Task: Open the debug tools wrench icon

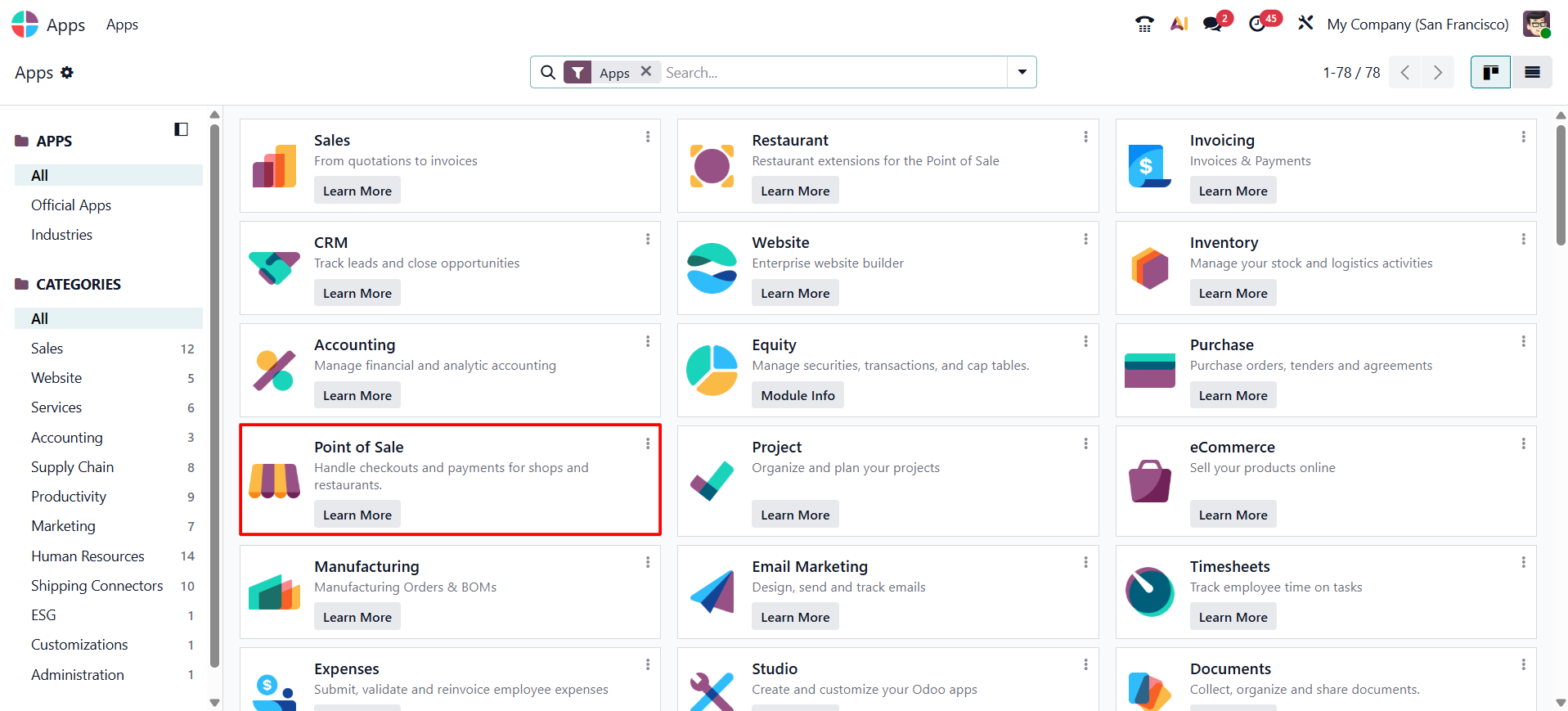Action: (x=1305, y=24)
